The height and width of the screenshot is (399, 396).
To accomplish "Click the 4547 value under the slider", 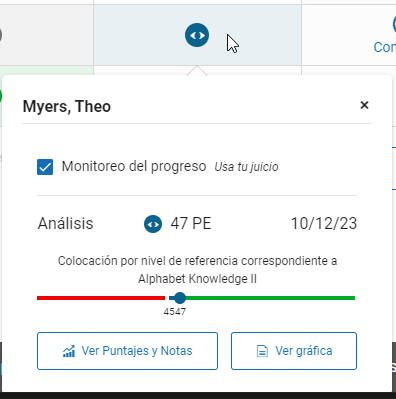I will (175, 312).
